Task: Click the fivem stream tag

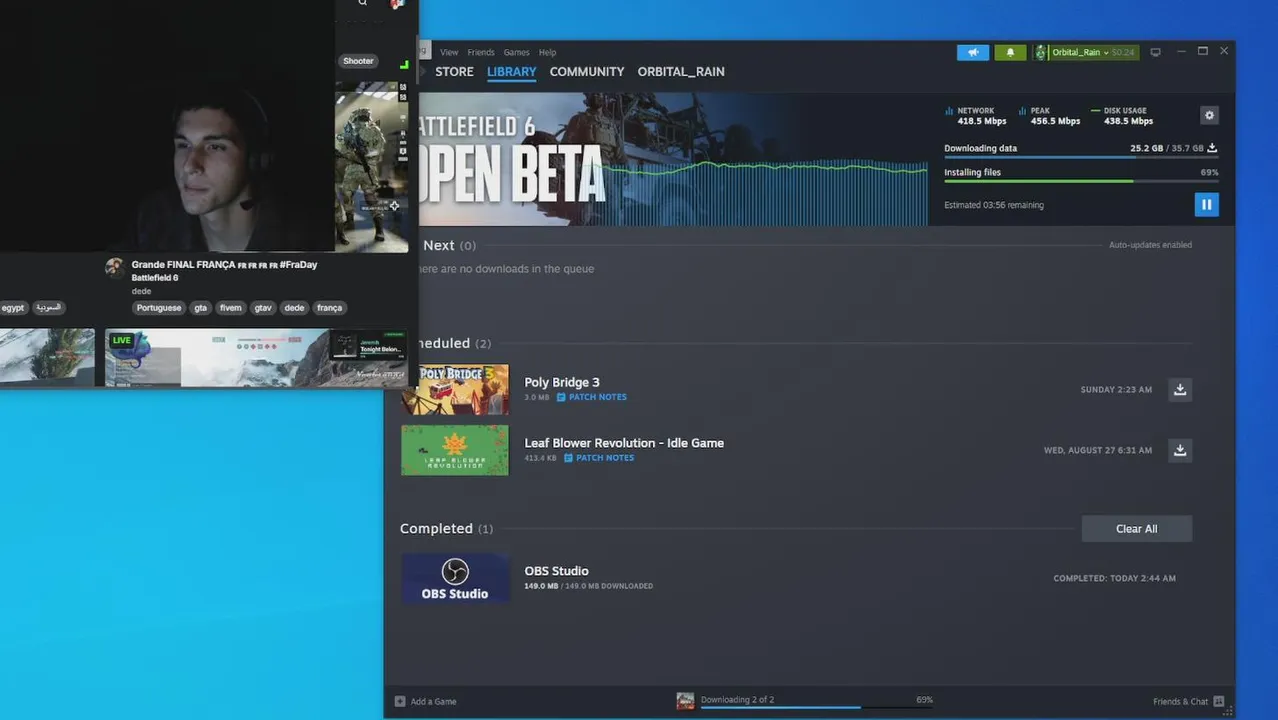Action: (231, 308)
